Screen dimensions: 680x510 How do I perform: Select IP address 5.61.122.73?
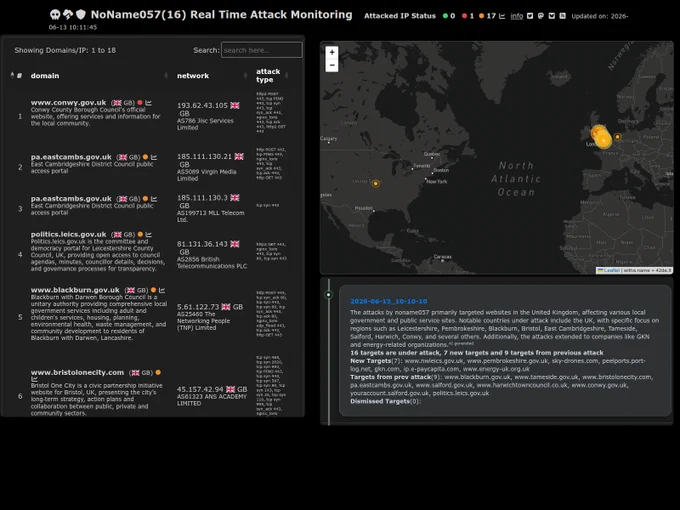[198, 307]
